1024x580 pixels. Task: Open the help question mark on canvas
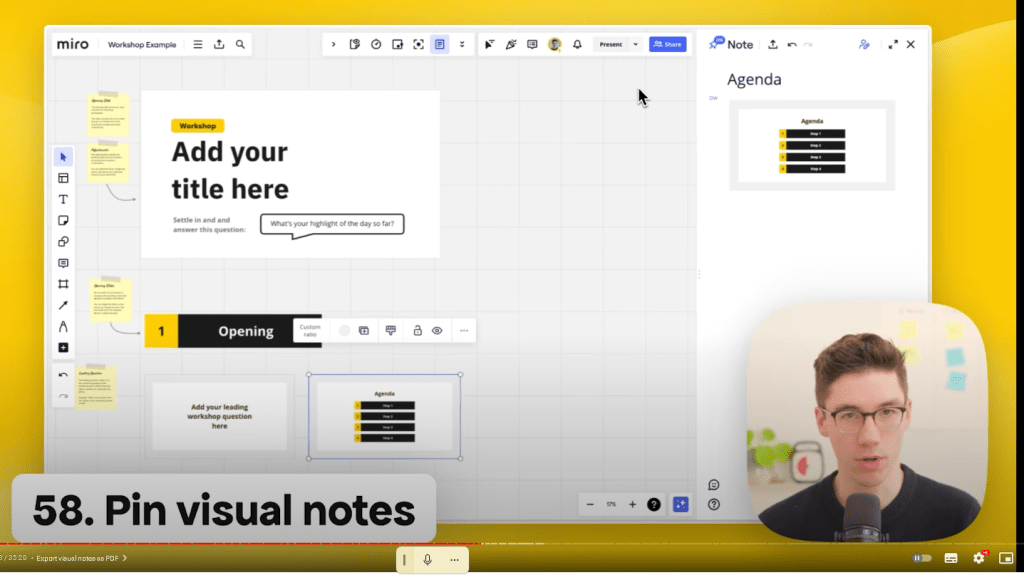654,504
